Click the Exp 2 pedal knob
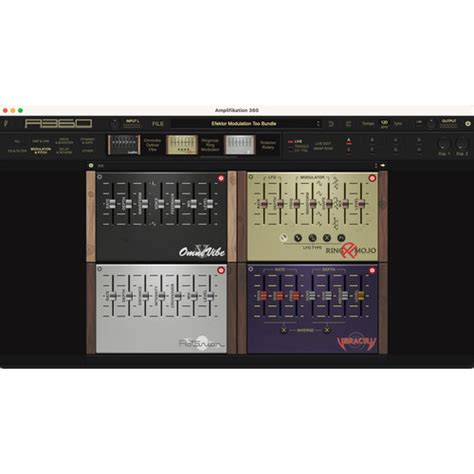 (462, 144)
